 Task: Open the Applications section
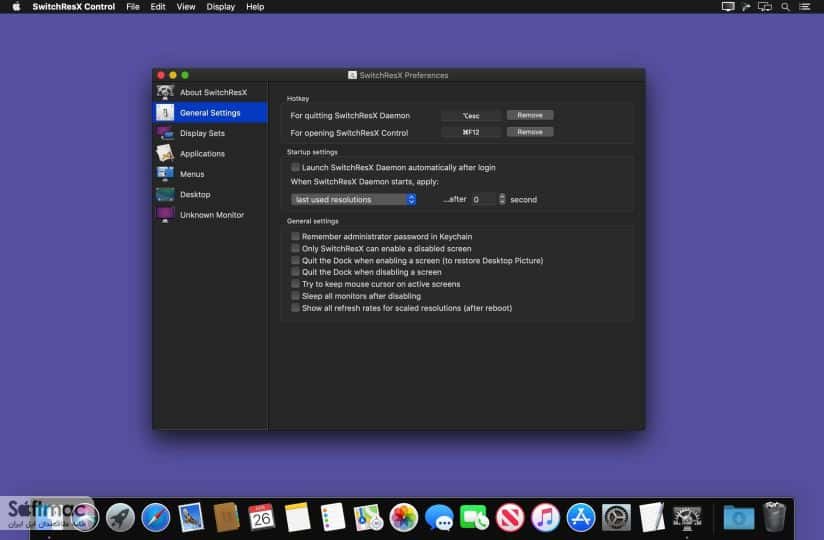210,153
